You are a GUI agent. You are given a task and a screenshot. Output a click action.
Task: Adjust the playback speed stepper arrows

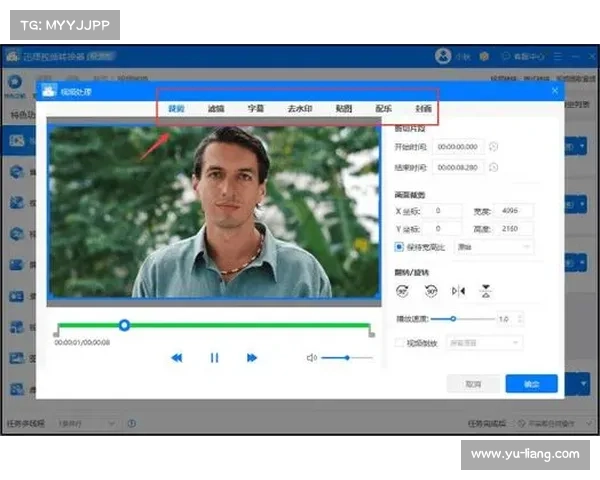pyautogui.click(x=520, y=318)
